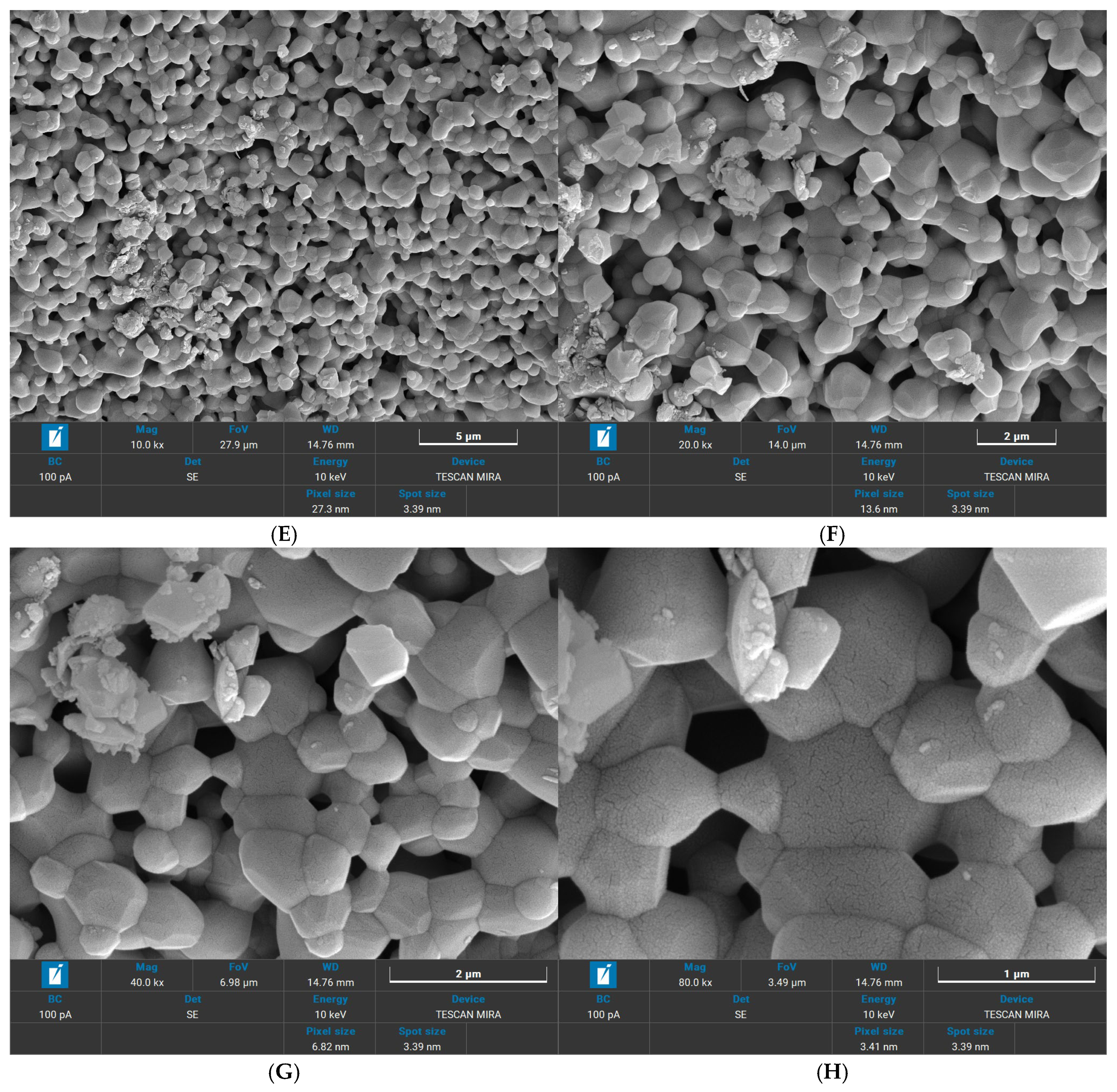Click the TESCAN logo in panel G
Viewport: 1117px width, 1092px height.
tap(55, 974)
